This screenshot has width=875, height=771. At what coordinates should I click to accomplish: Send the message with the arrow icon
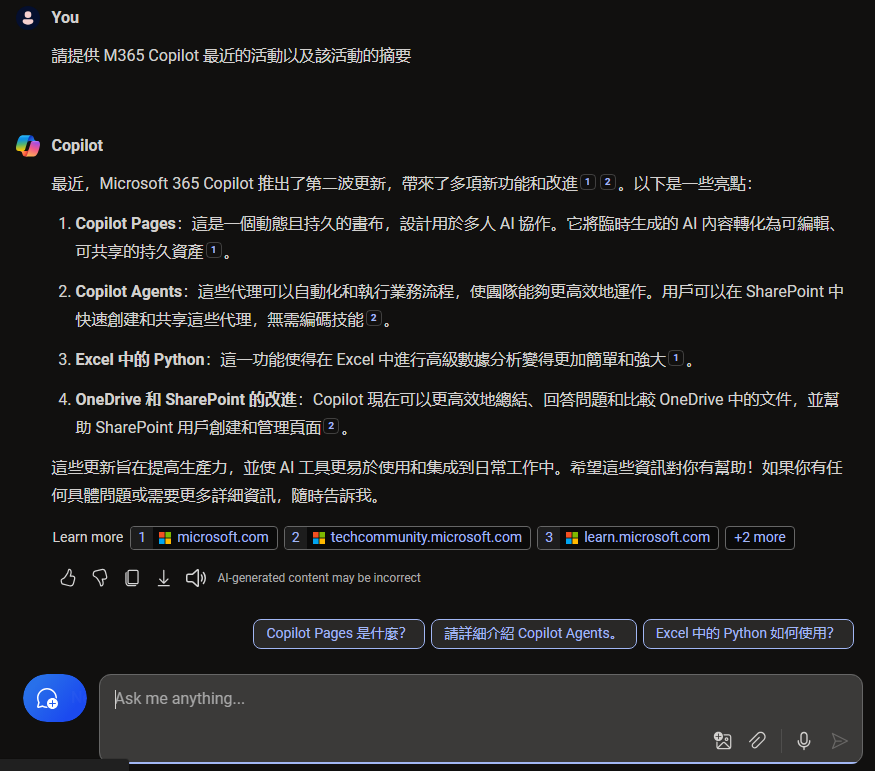tap(839, 740)
